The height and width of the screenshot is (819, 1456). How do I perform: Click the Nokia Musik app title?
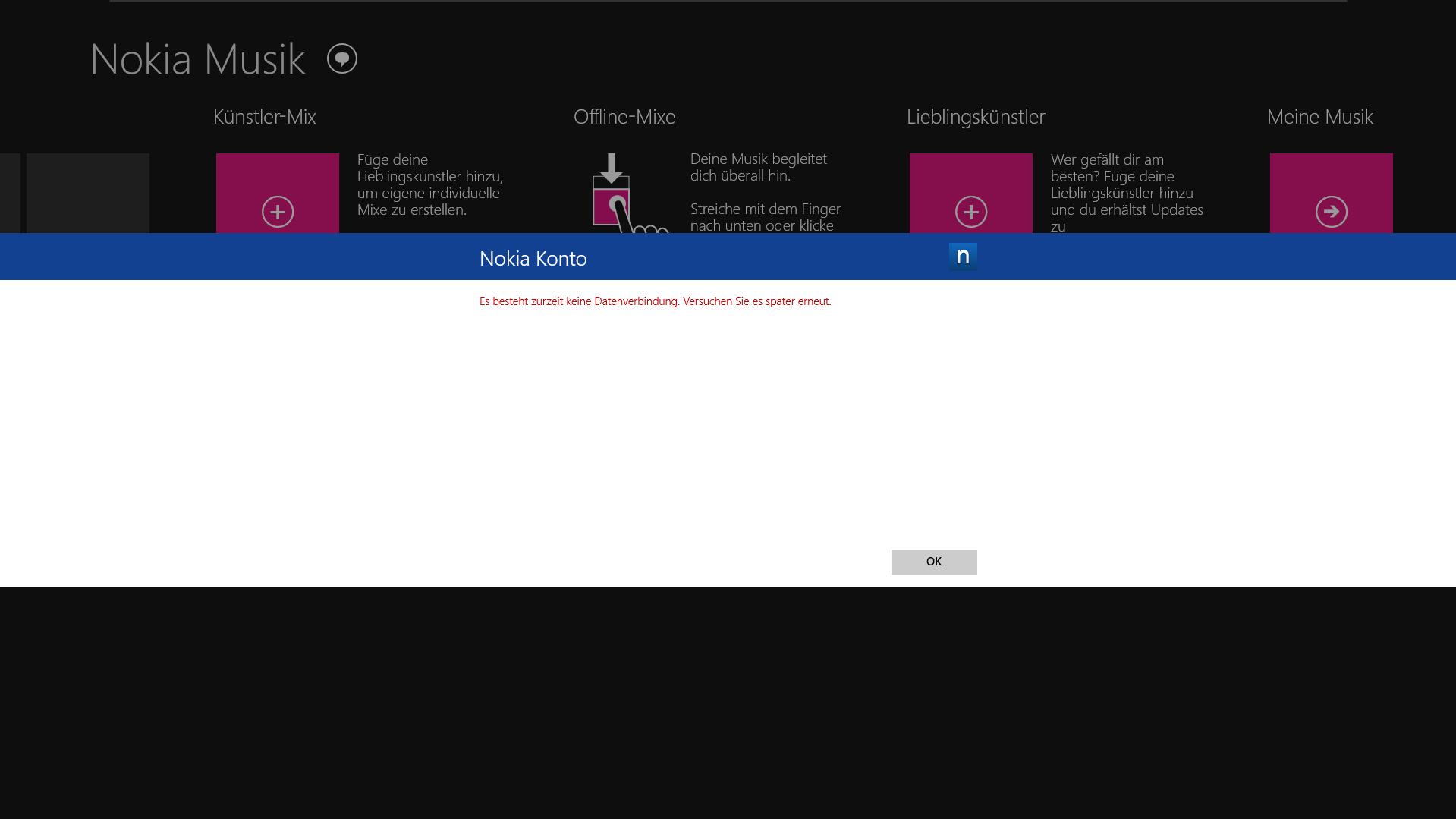coord(197,58)
